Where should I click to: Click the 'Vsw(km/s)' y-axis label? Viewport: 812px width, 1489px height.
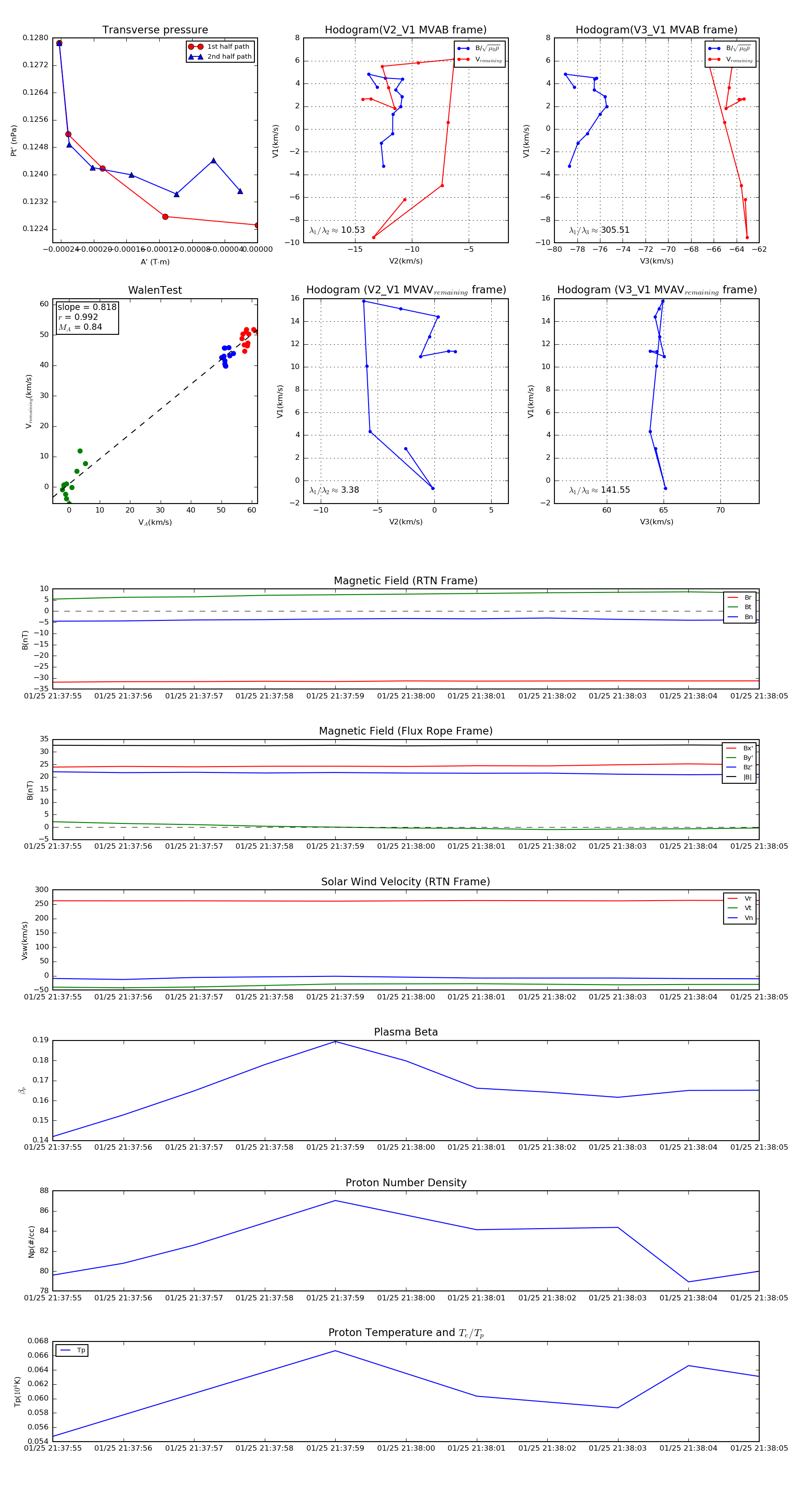coord(25,940)
